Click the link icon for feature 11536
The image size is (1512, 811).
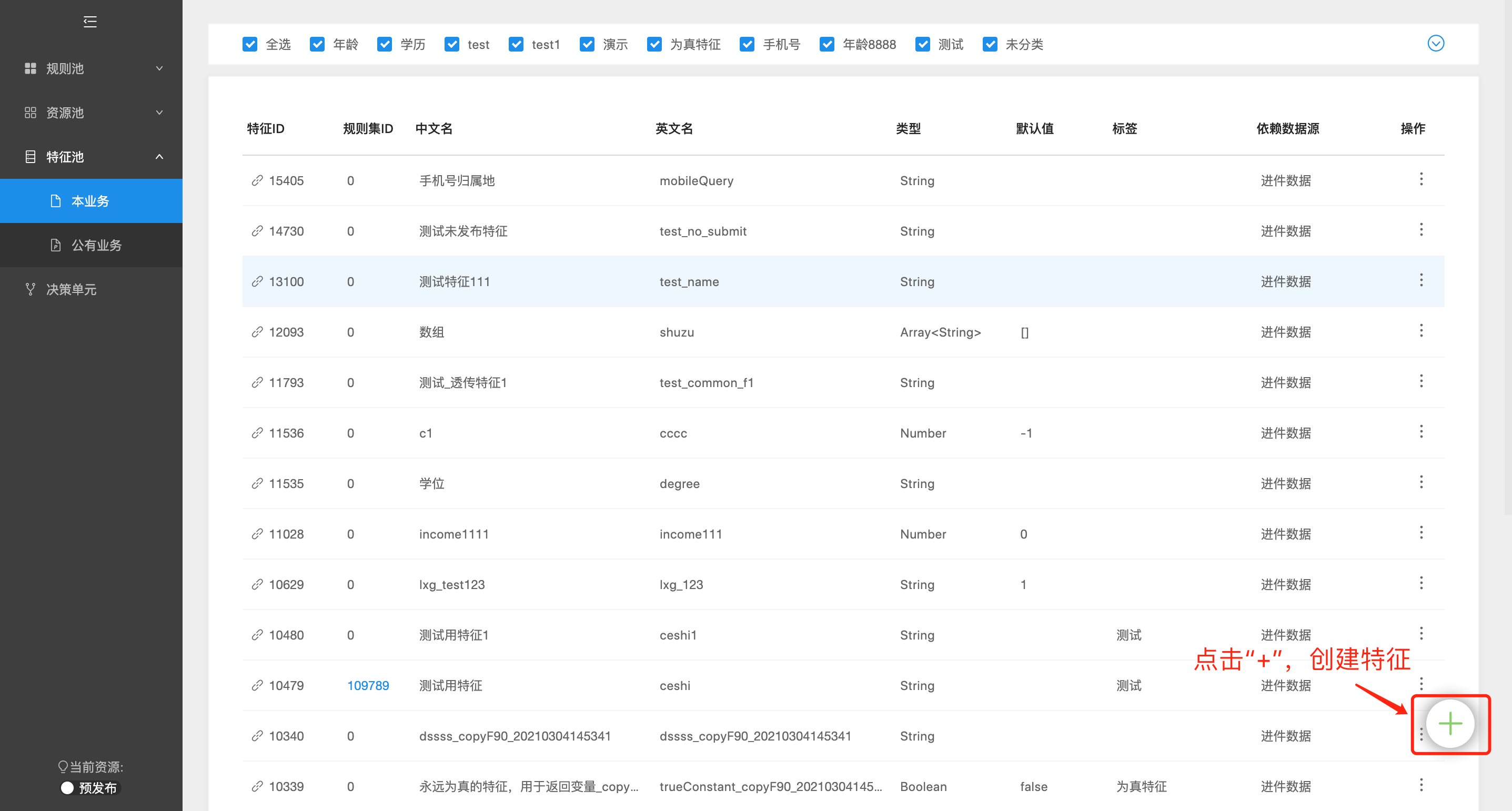tap(257, 432)
